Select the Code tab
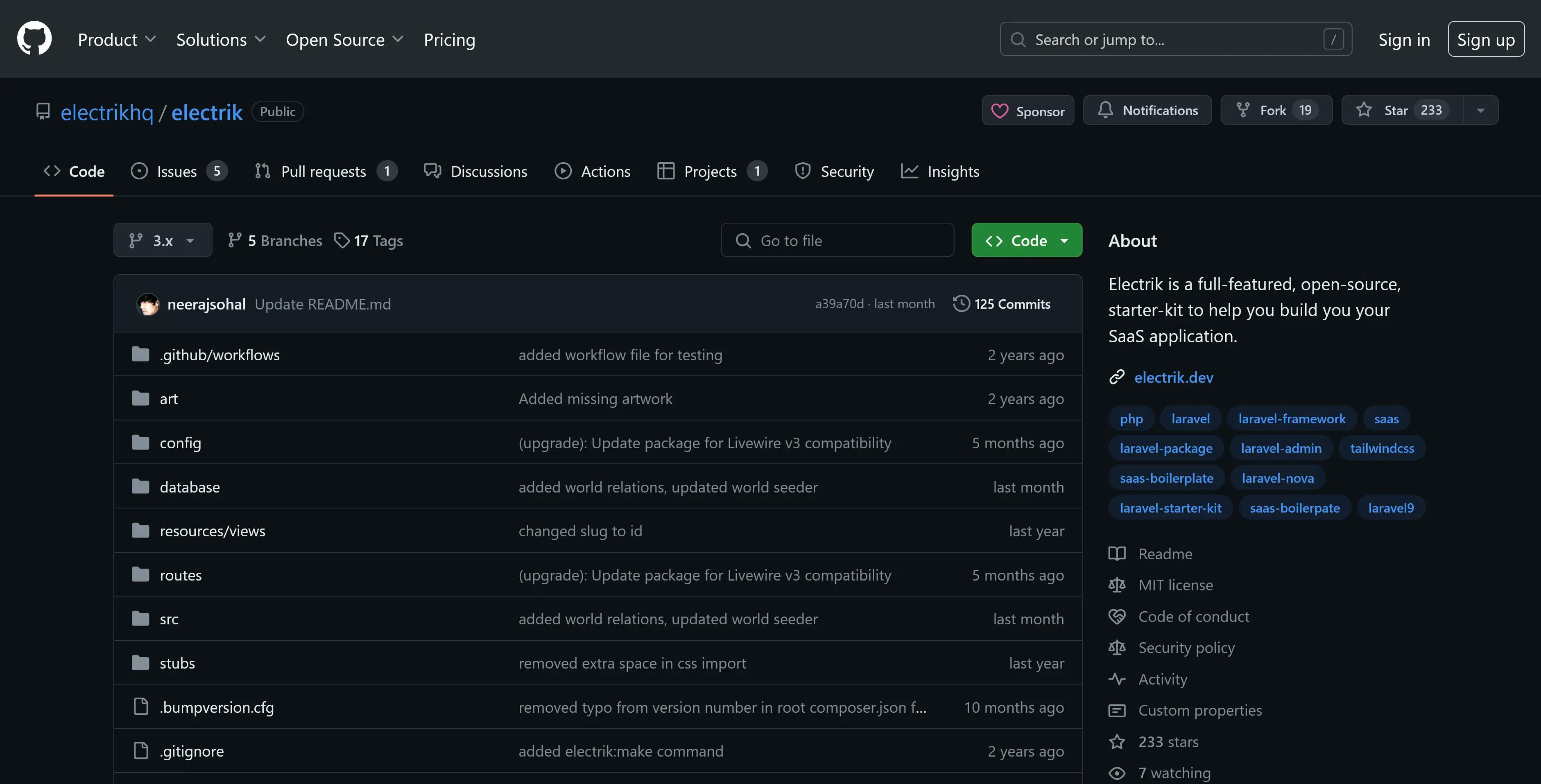 [74, 171]
